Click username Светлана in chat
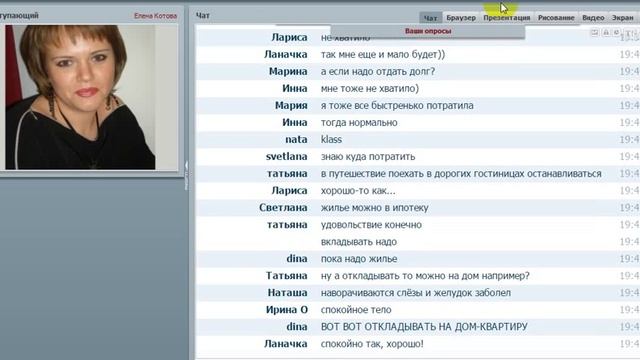 click(x=283, y=208)
